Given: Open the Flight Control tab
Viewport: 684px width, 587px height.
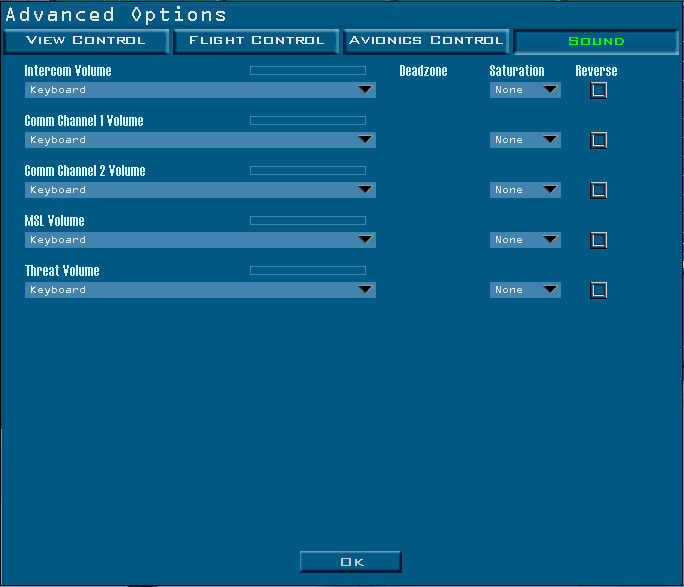Looking at the screenshot, I should 256,41.
